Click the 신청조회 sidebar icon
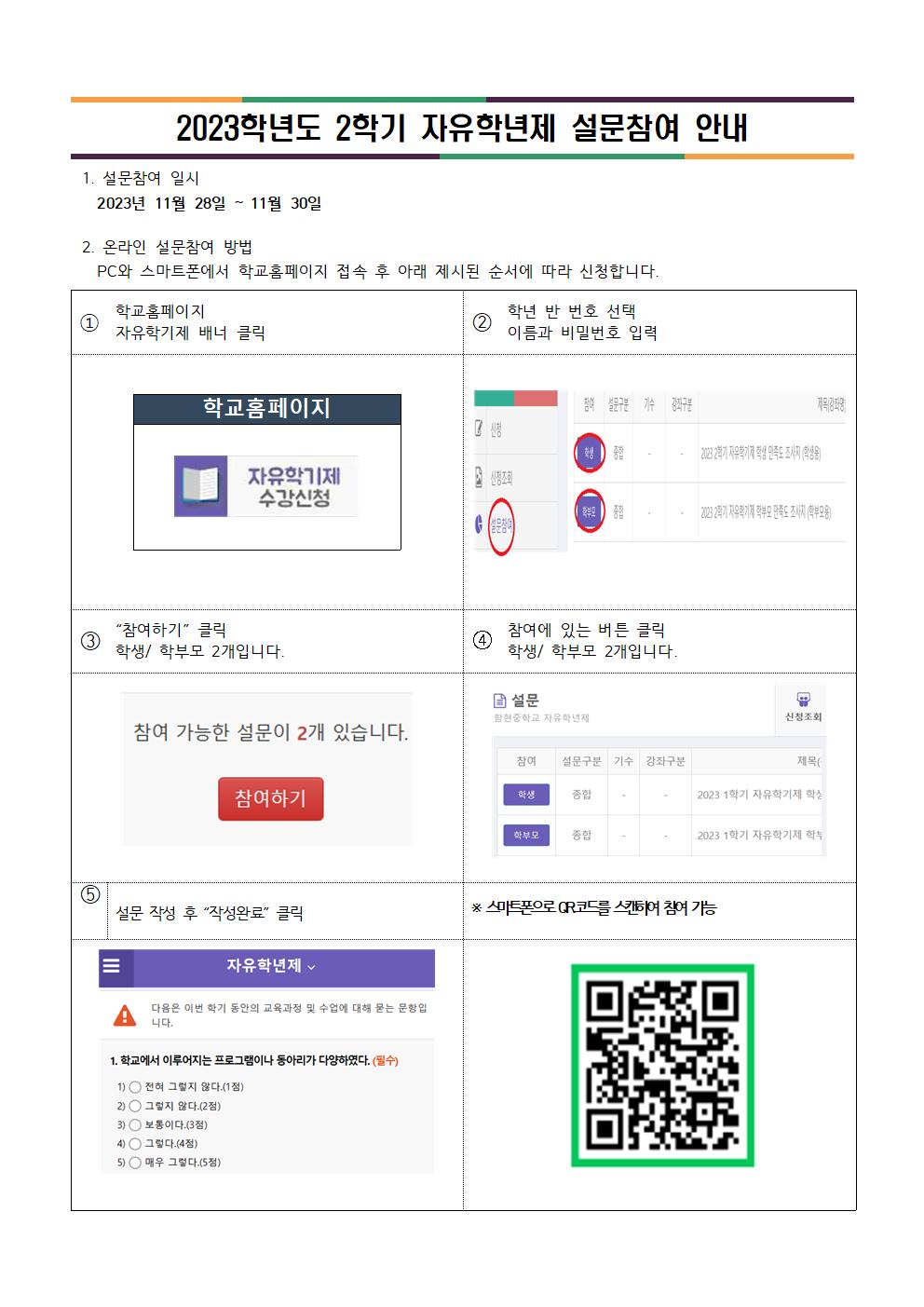 (480, 478)
